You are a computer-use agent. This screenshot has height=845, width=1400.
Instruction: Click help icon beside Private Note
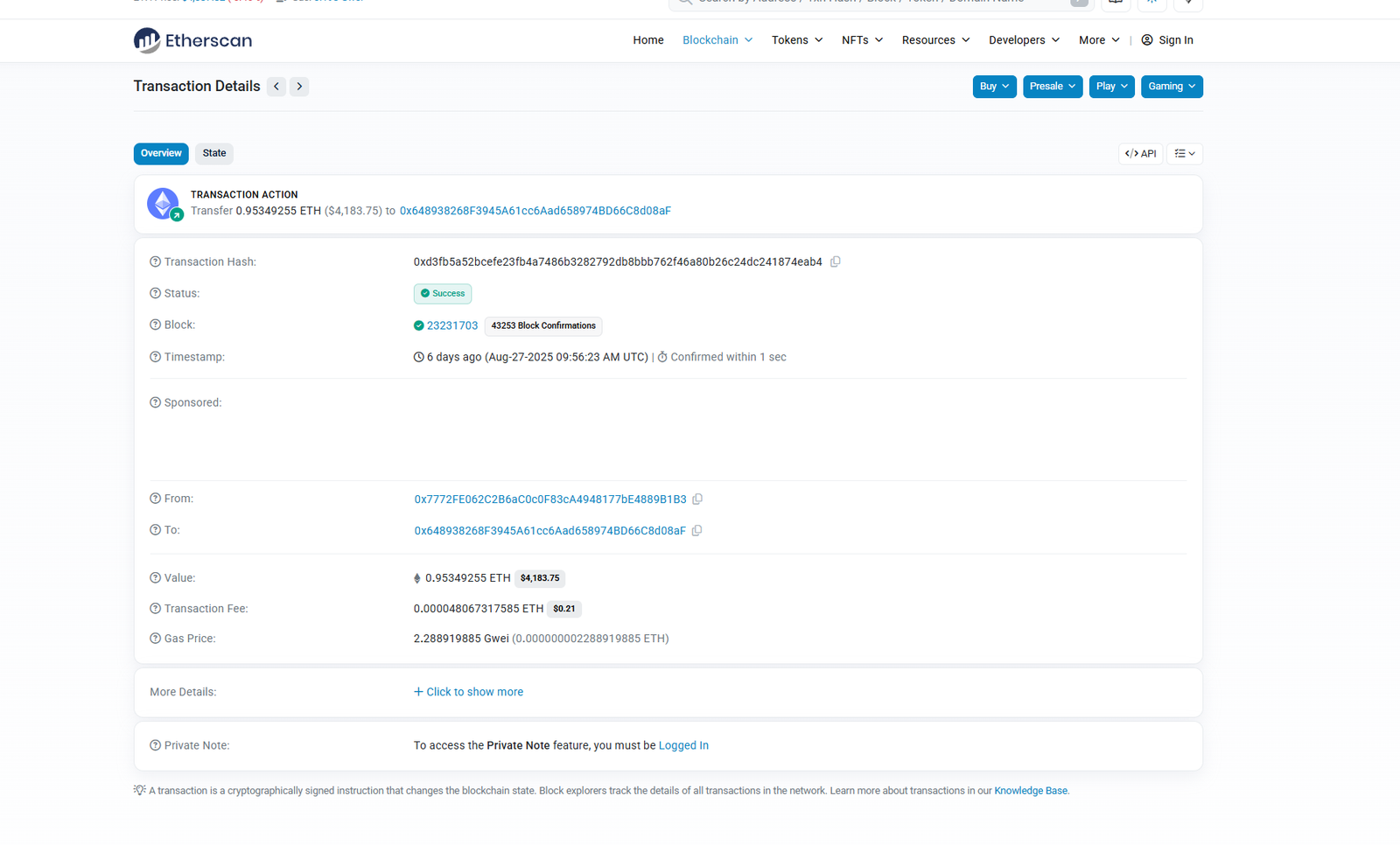click(x=155, y=745)
